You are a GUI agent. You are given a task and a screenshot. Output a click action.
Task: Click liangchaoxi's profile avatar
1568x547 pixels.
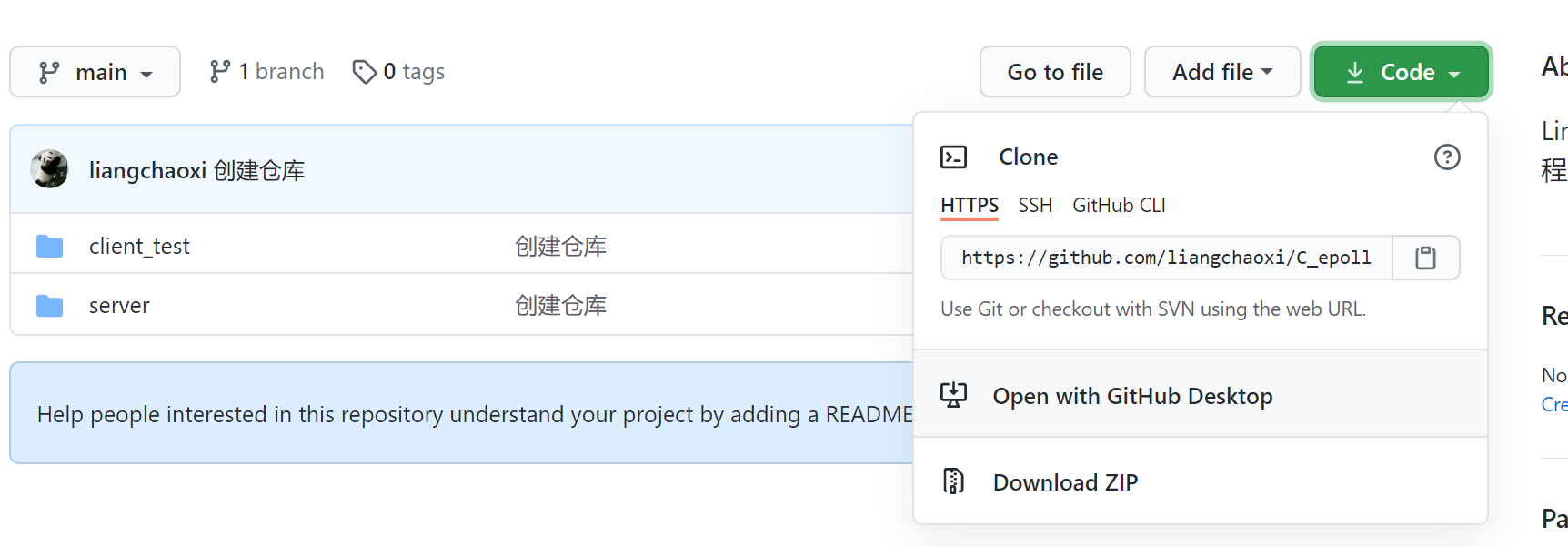pos(50,168)
